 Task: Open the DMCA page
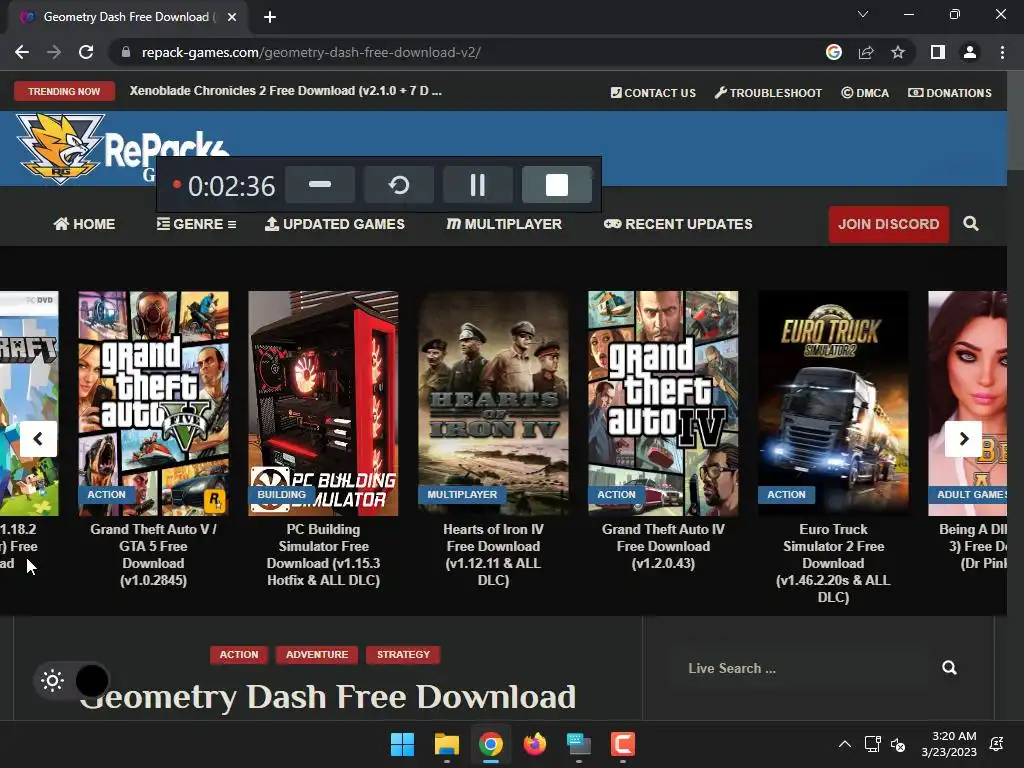click(865, 93)
